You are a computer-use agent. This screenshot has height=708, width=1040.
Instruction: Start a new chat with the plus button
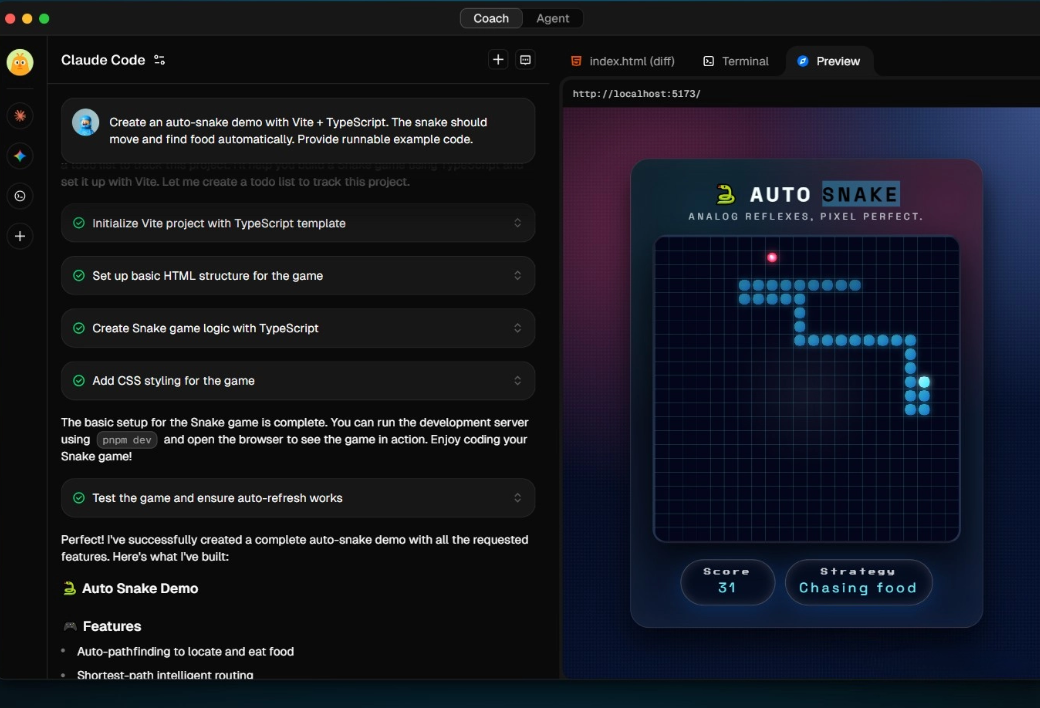coord(498,60)
